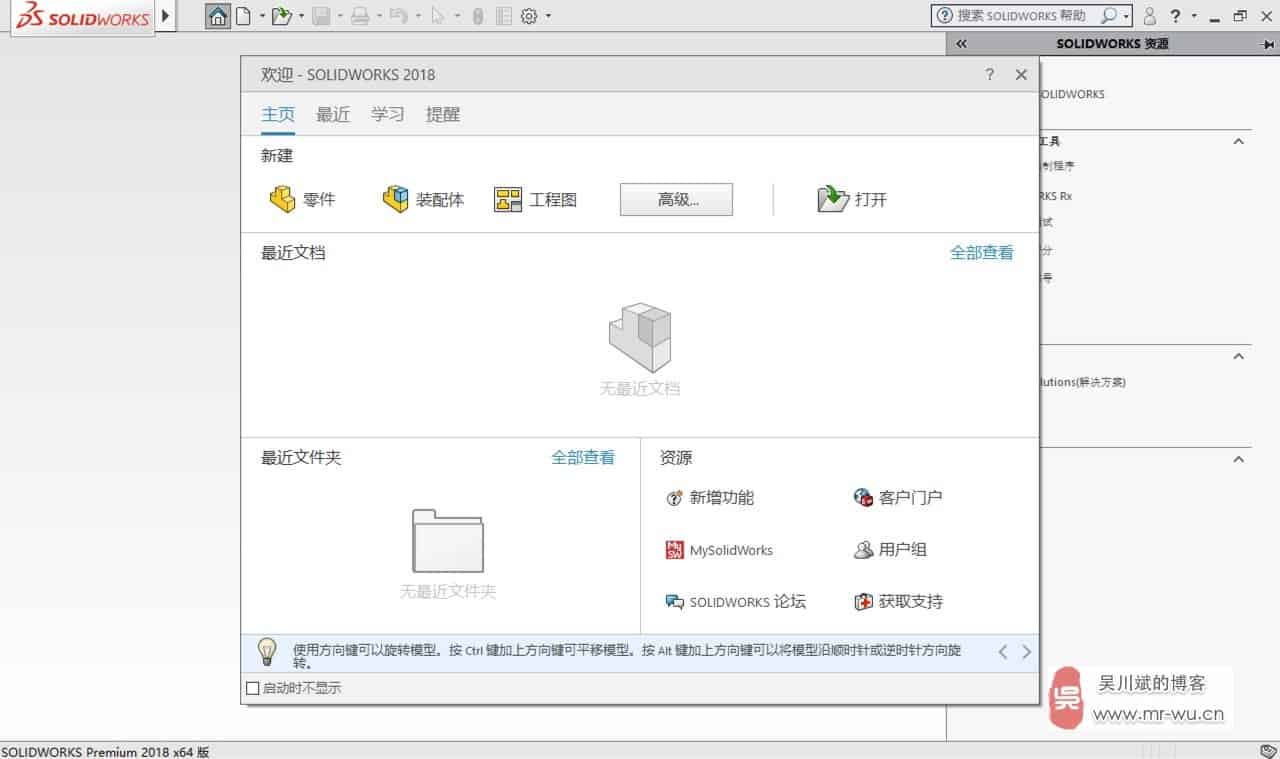Click the magnifier search icon
The height and width of the screenshot is (759, 1280).
coord(1108,16)
